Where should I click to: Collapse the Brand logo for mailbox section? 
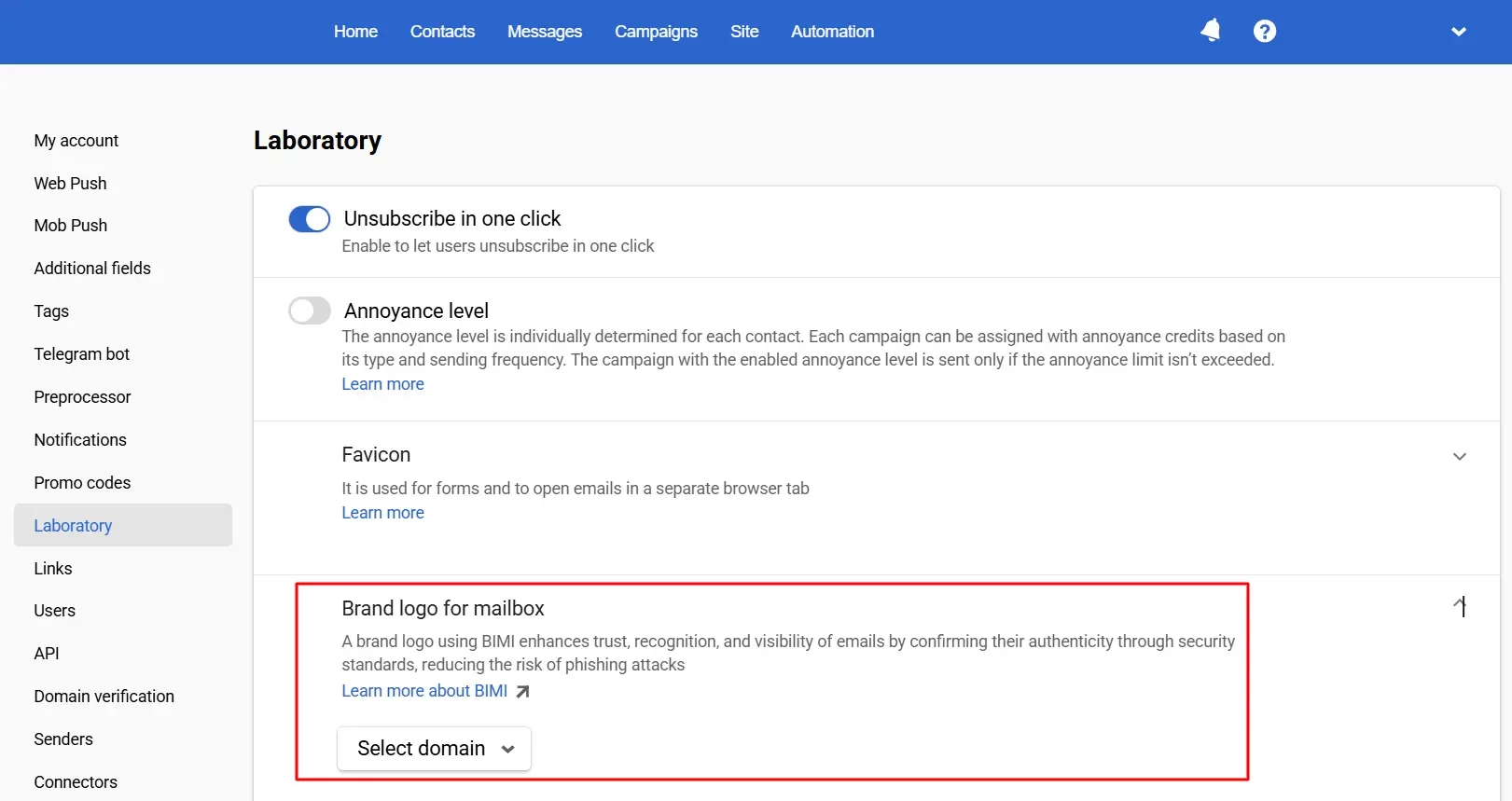pyautogui.click(x=1459, y=607)
